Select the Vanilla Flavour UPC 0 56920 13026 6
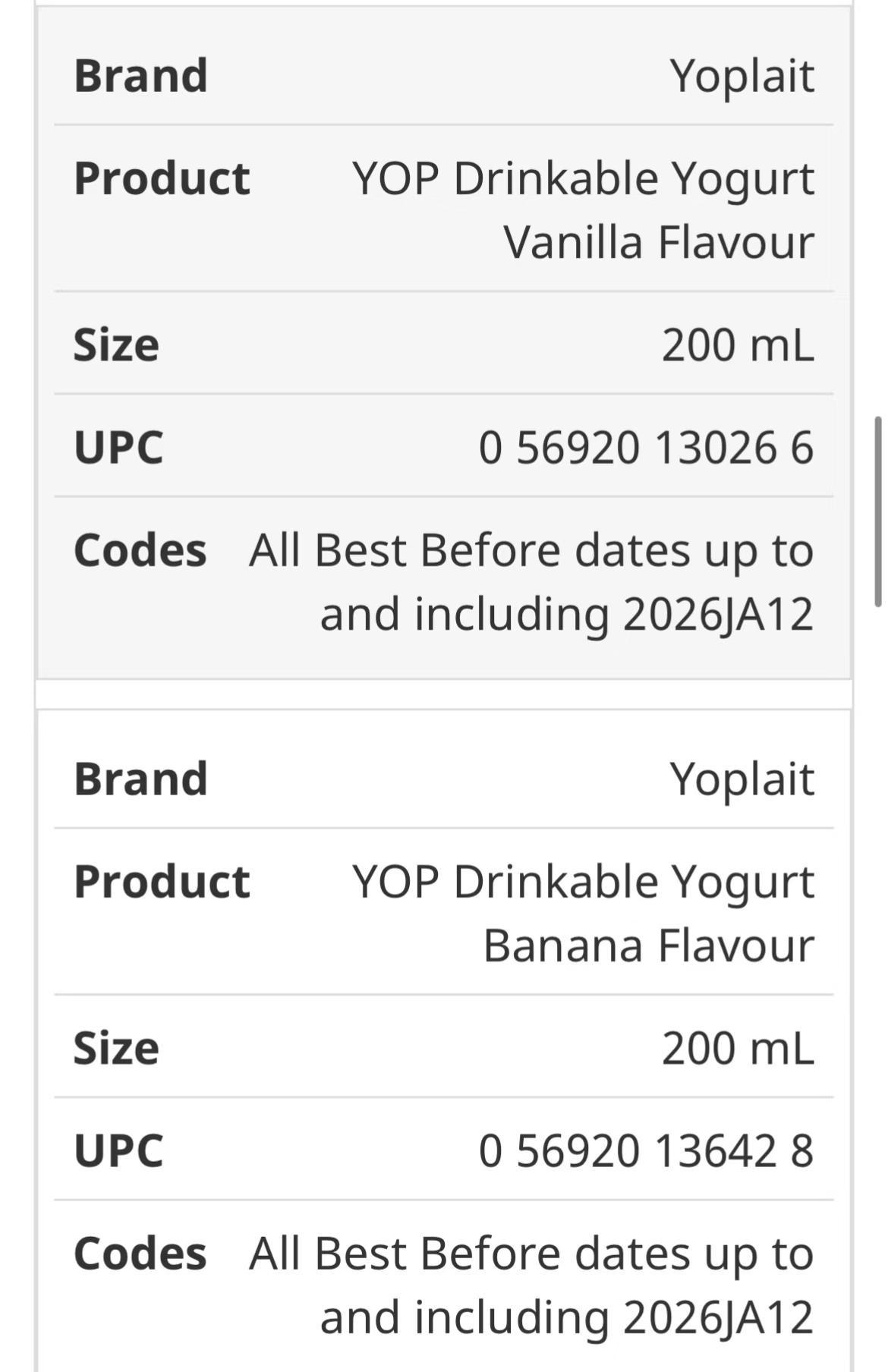888x1372 pixels. [646, 447]
